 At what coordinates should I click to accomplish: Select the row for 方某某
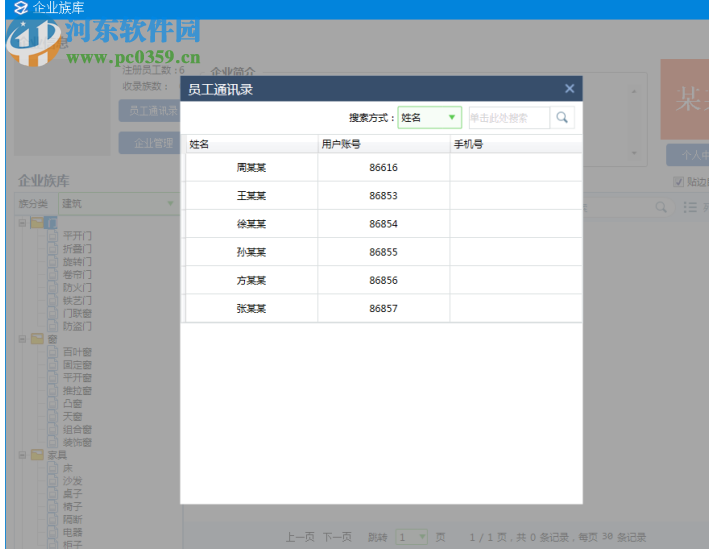click(383, 280)
